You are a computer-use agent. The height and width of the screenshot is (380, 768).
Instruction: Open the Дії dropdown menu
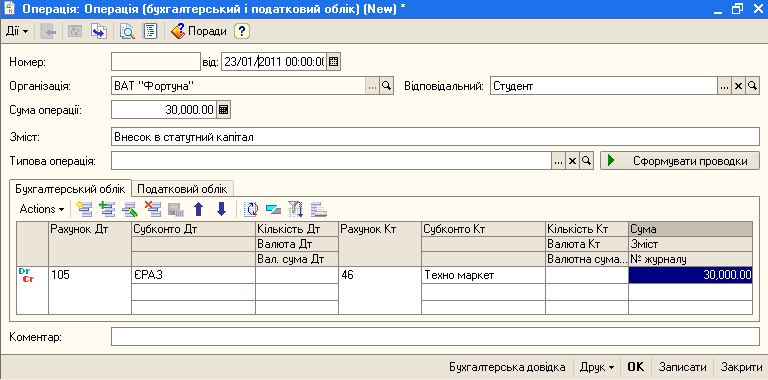pos(17,31)
